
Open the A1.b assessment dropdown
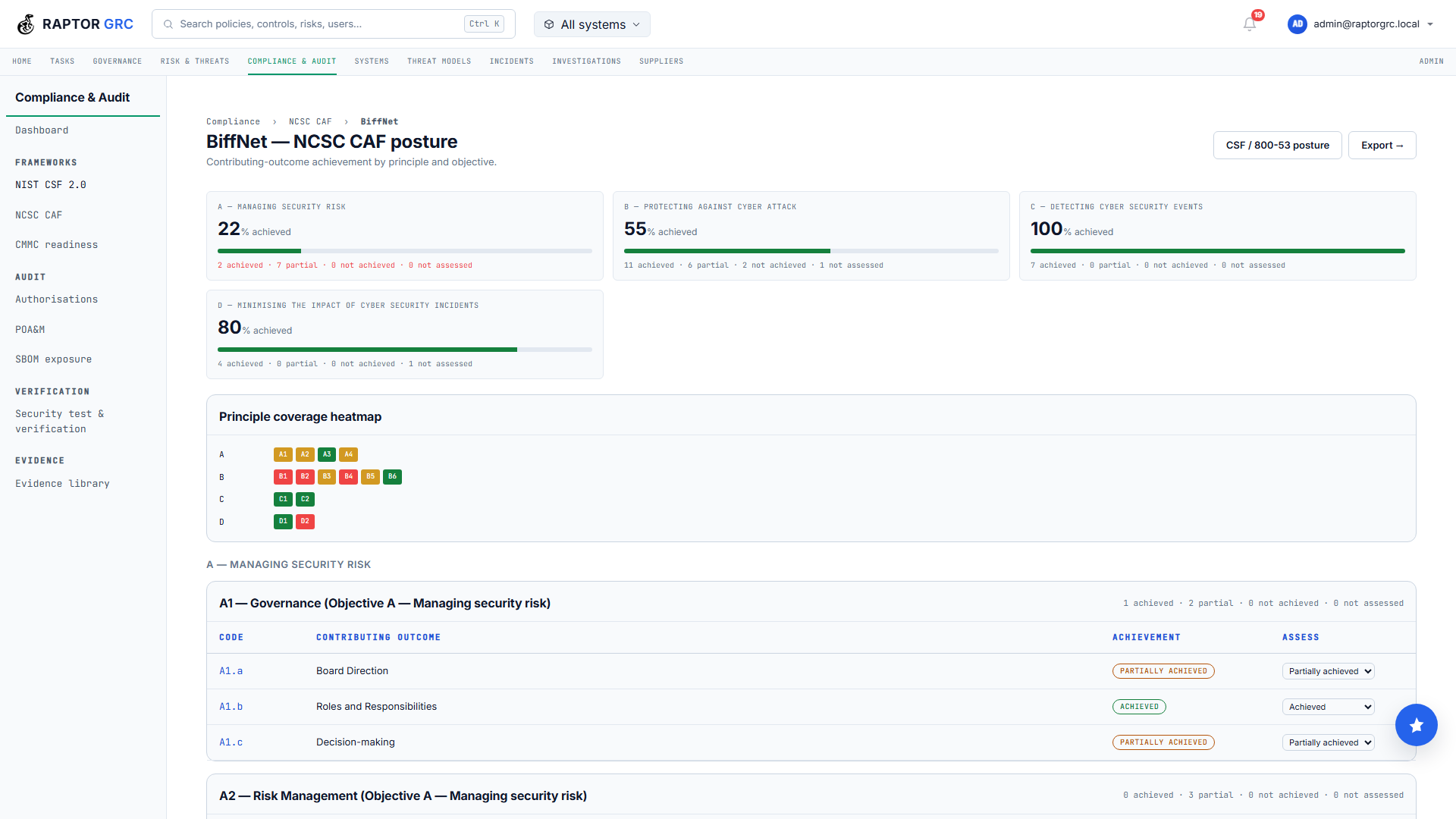pos(1329,707)
